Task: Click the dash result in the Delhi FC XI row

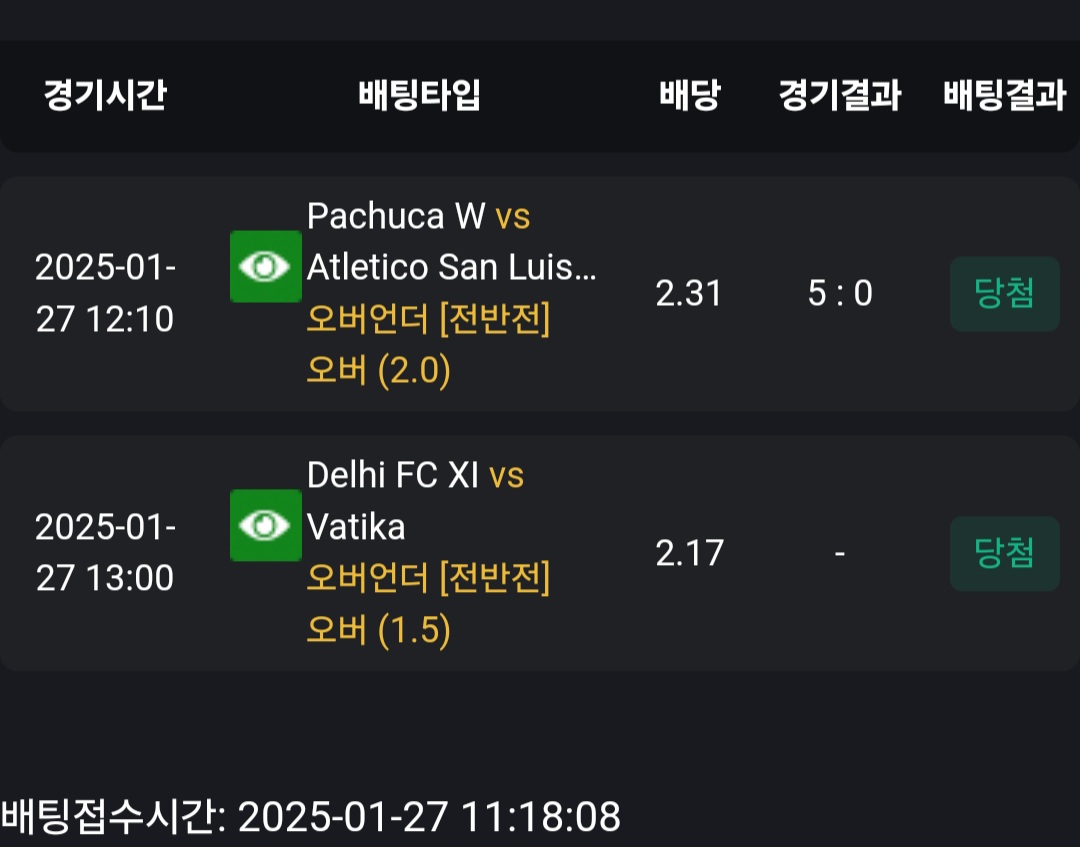Action: coord(839,553)
